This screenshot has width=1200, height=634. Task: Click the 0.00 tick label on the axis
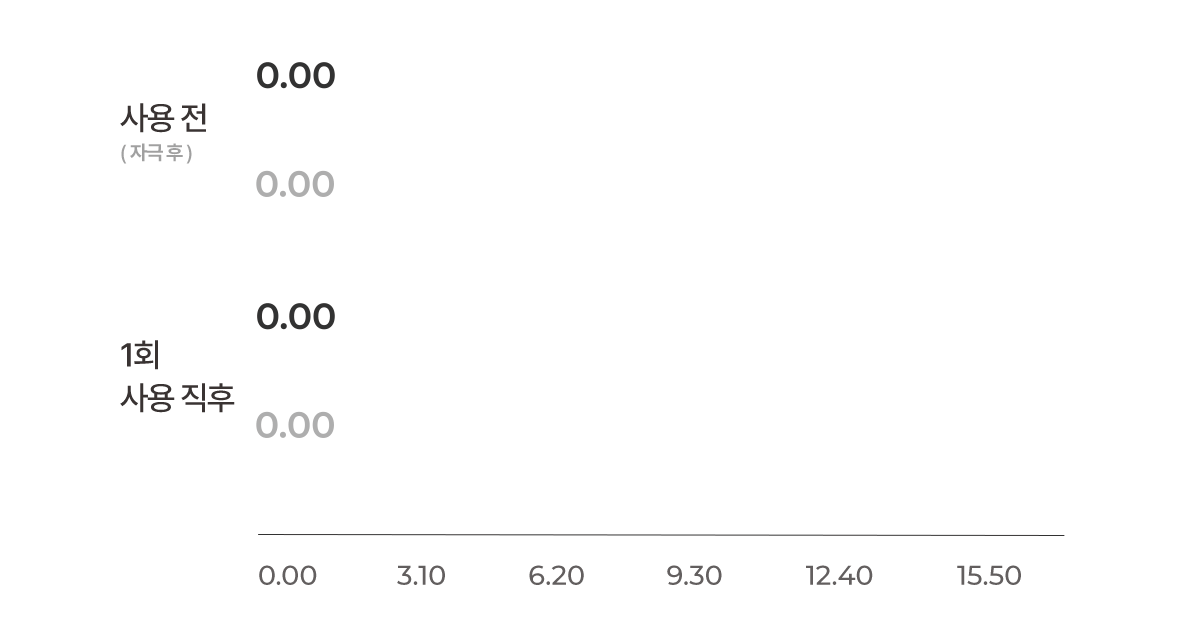click(x=287, y=576)
